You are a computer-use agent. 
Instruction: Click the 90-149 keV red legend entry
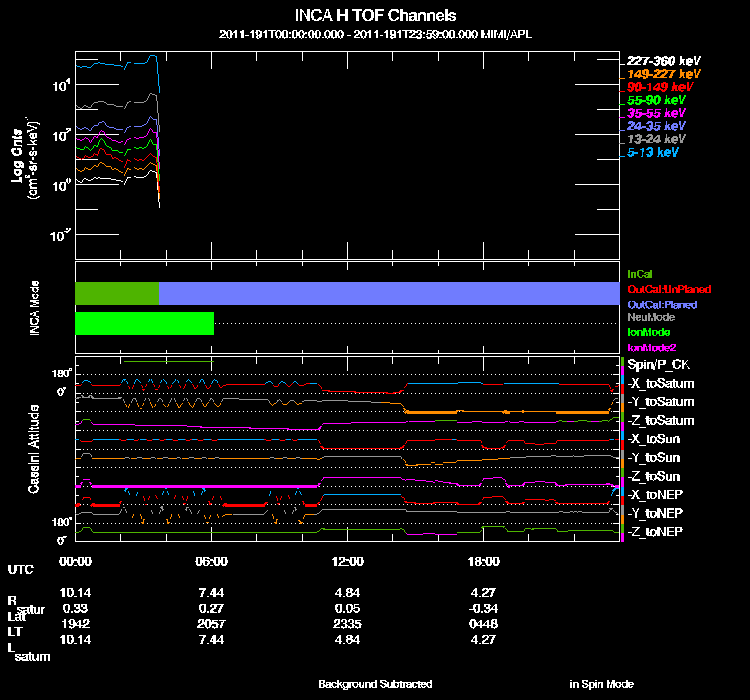click(x=657, y=87)
